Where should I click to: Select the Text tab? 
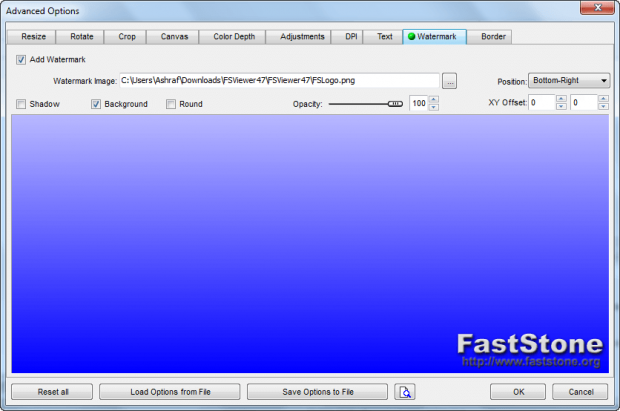pyautogui.click(x=384, y=36)
